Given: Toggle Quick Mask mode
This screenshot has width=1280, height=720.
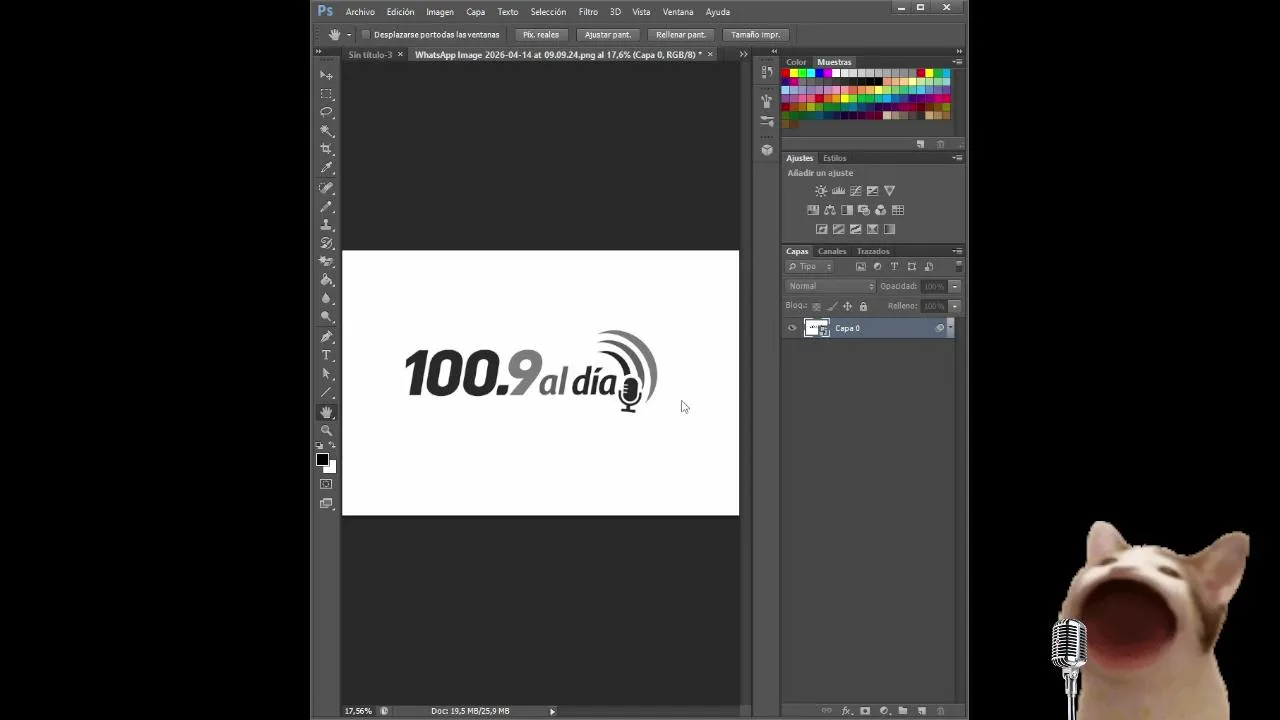Looking at the screenshot, I should (x=326, y=484).
